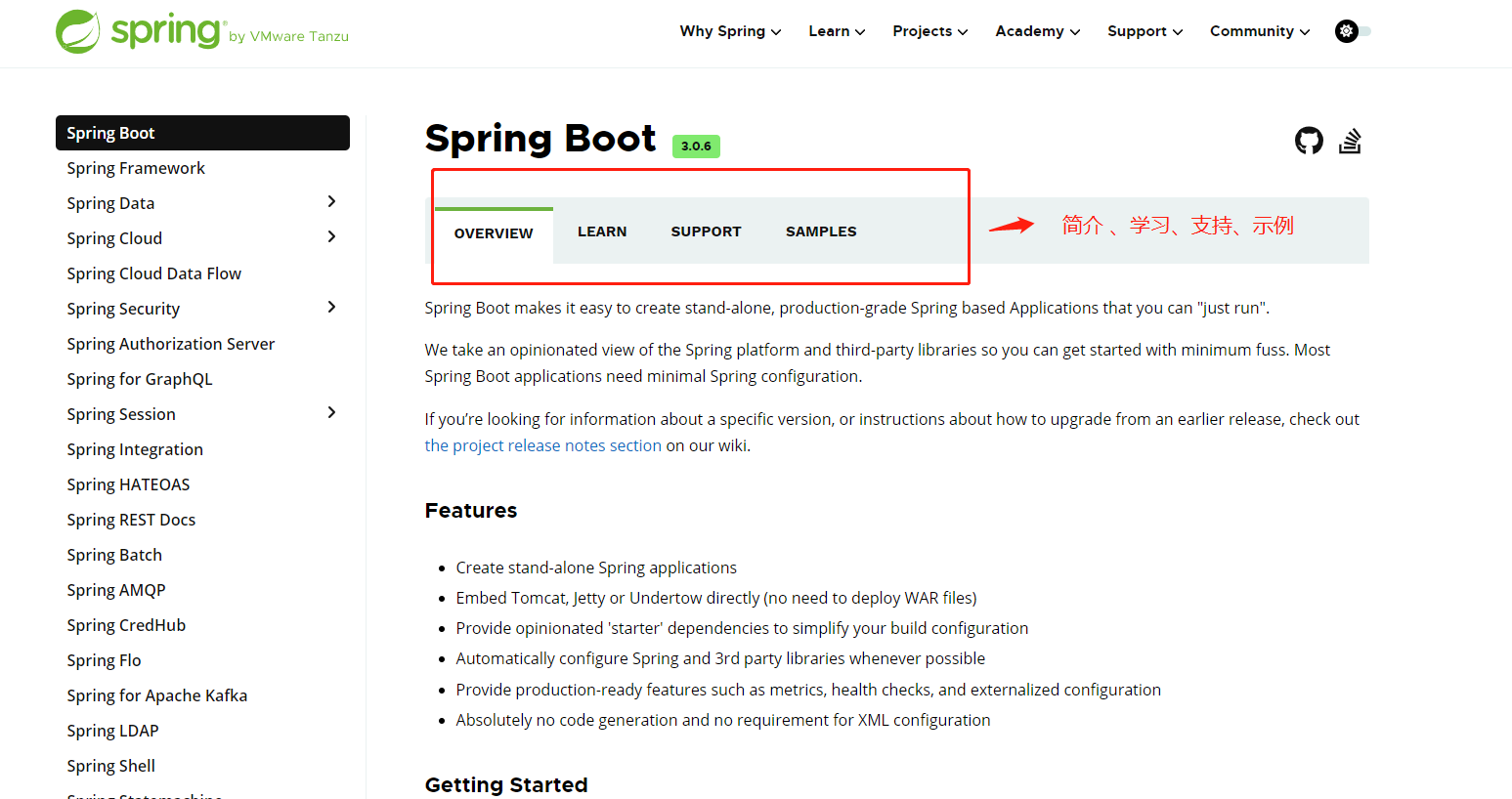Toggle the dark mode theme switch
The width and height of the screenshot is (1512, 799).
[x=1353, y=31]
